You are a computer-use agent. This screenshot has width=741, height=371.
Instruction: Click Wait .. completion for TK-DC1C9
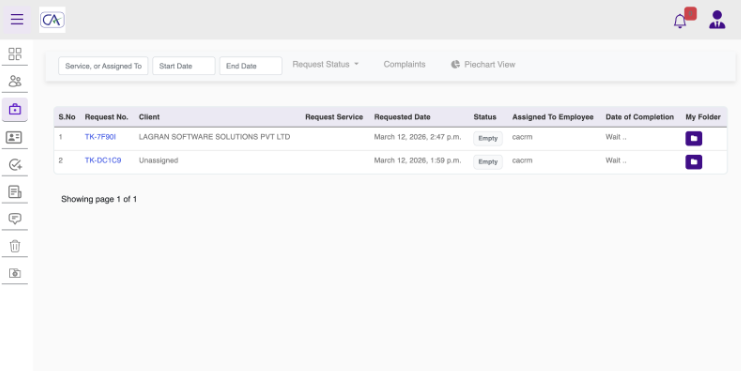click(616, 161)
